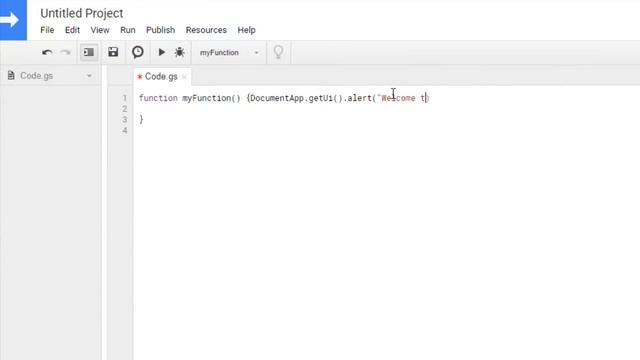Viewport: 640px width, 360px height.
Task: Click line number 4 in the gutter
Action: [x=124, y=130]
